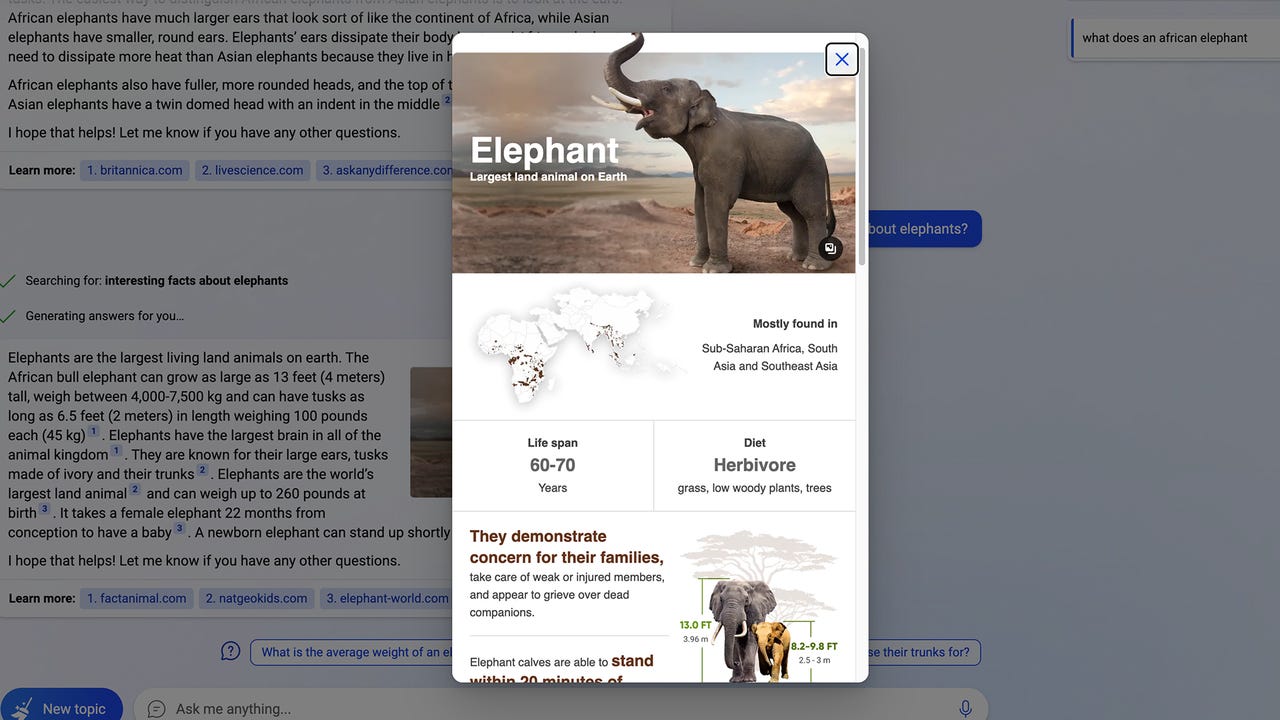
Task: Close the Elephant info card
Action: [x=842, y=60]
